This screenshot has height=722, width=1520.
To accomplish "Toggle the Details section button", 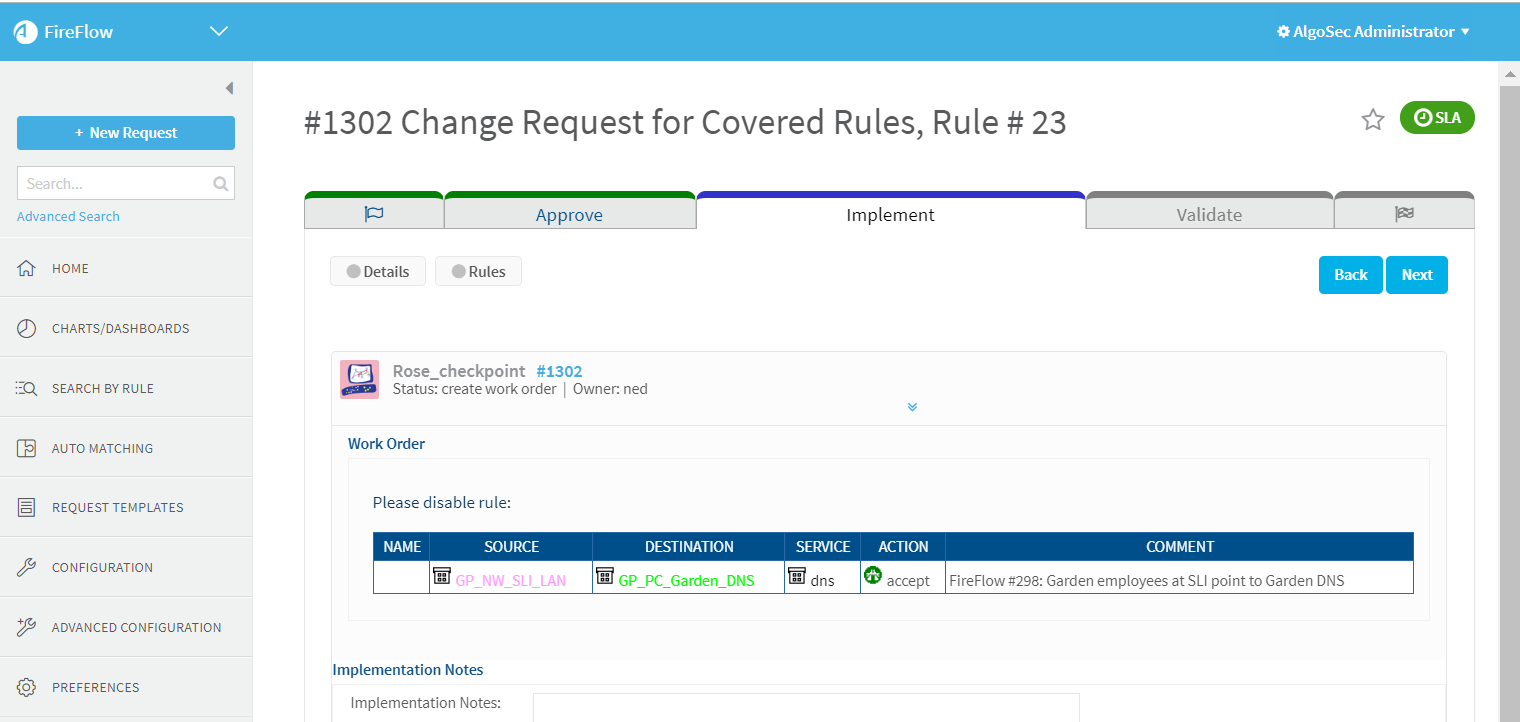I will (x=378, y=271).
